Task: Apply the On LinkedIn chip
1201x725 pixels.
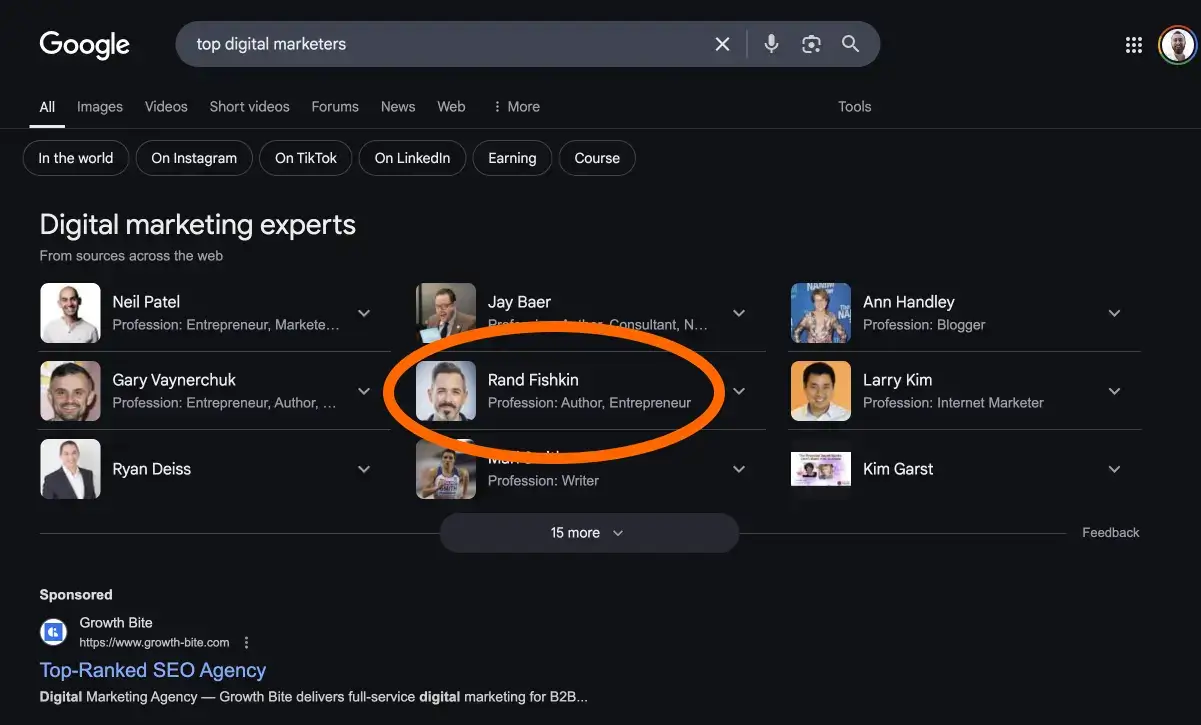Action: [x=412, y=158]
